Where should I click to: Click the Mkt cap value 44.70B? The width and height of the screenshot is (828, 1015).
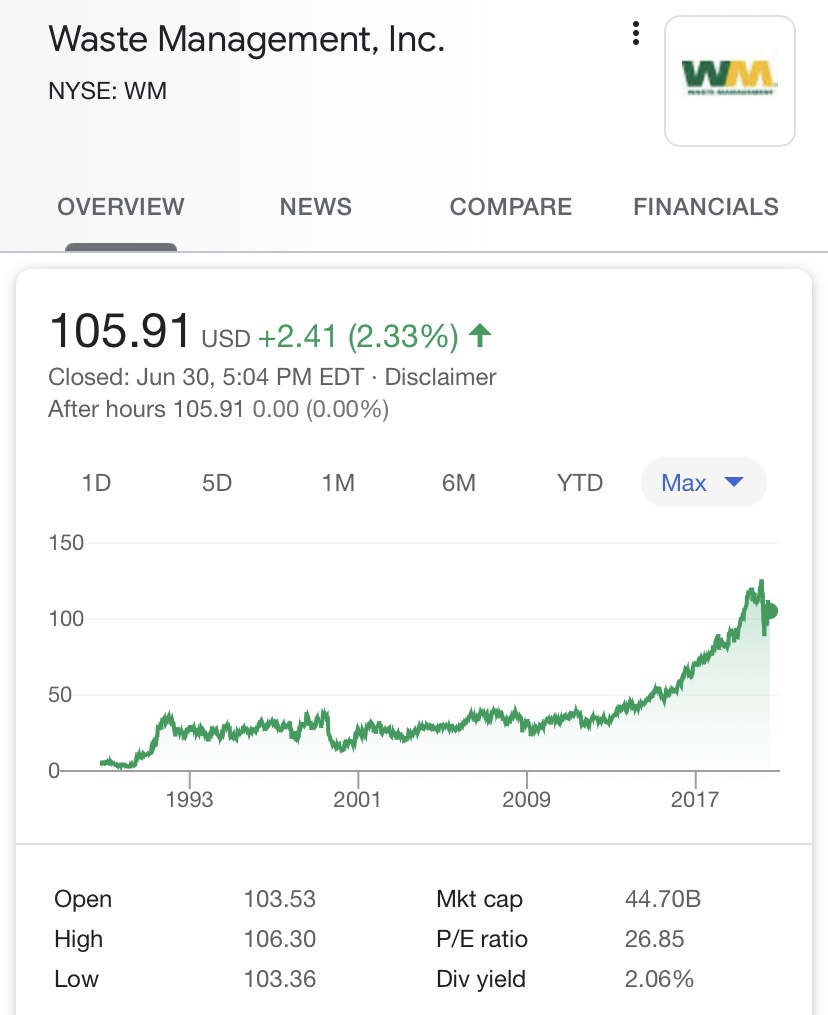click(x=662, y=899)
